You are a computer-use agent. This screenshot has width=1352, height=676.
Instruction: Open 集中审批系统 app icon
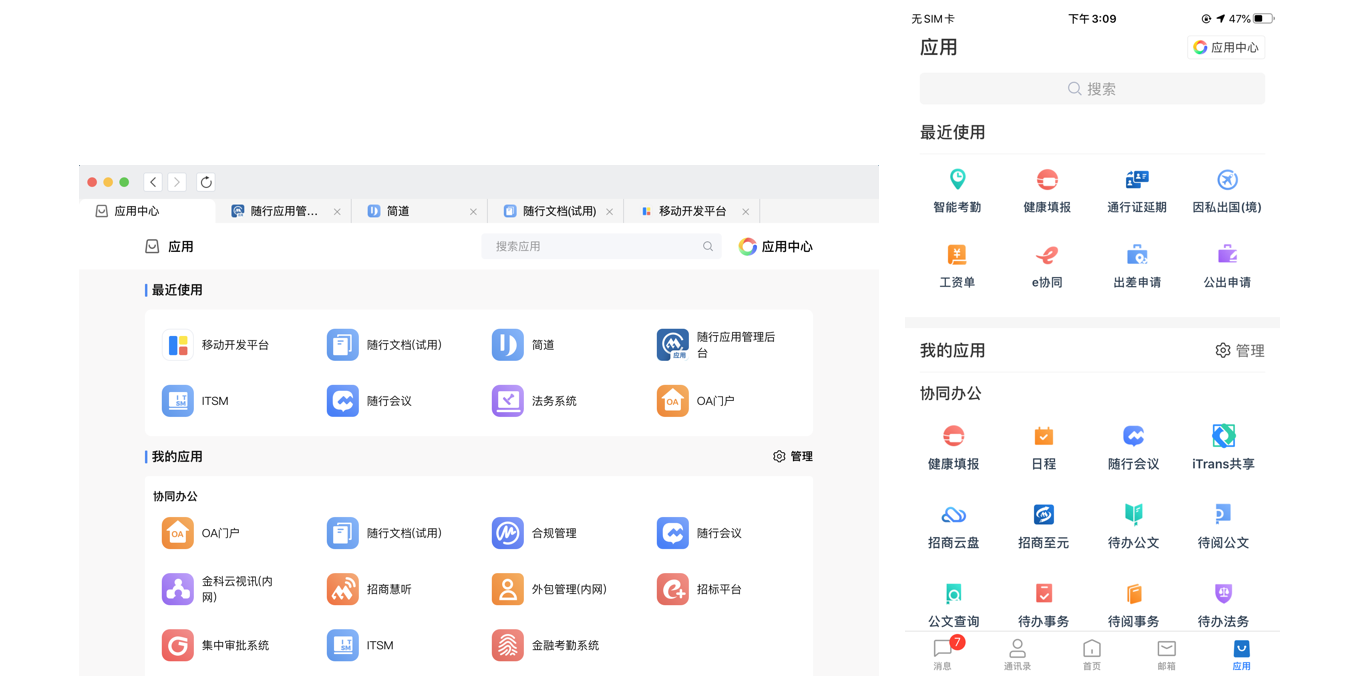(178, 645)
